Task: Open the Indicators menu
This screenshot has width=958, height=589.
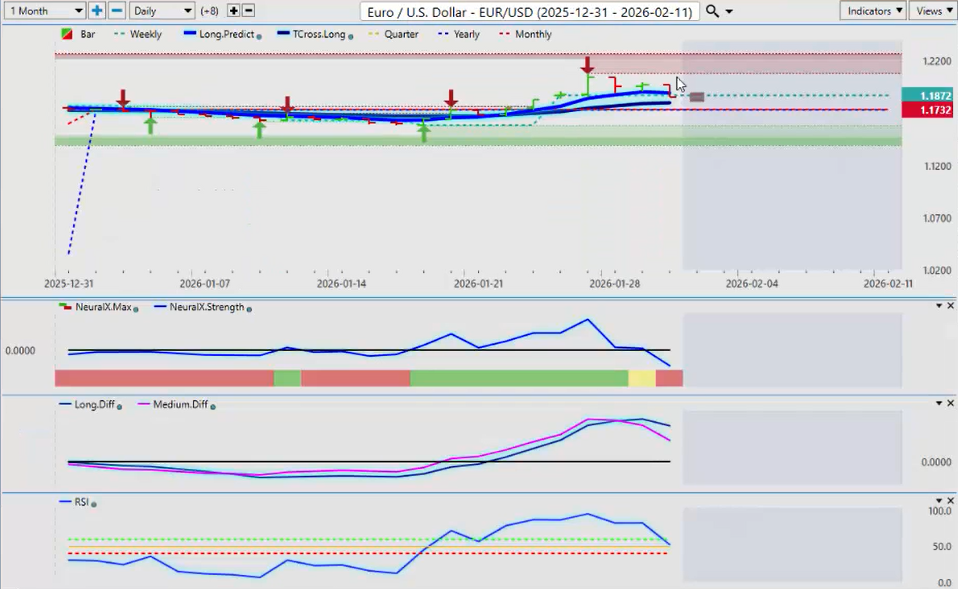Action: [872, 10]
